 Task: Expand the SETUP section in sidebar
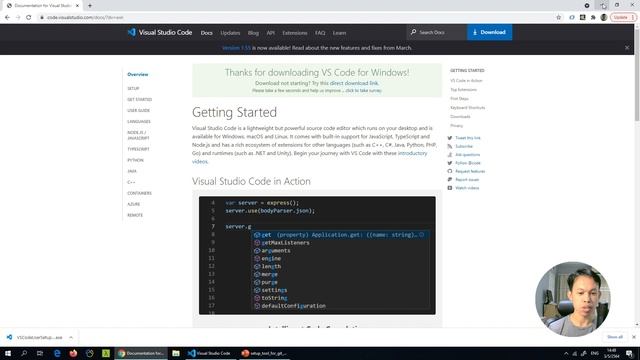tap(133, 88)
